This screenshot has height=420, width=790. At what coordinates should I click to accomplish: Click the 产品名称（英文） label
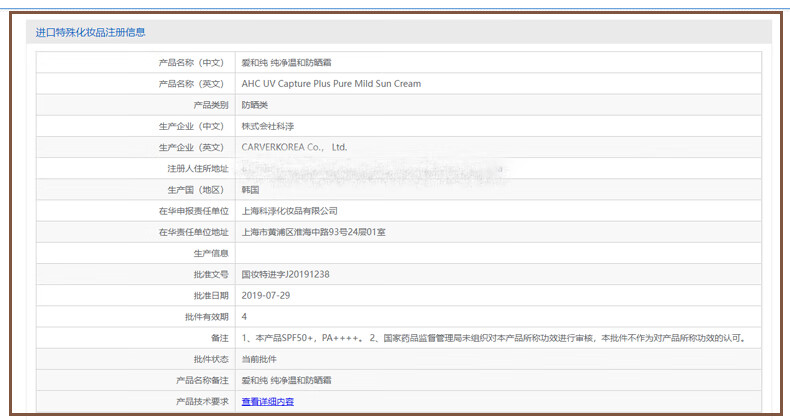pyautogui.click(x=191, y=84)
